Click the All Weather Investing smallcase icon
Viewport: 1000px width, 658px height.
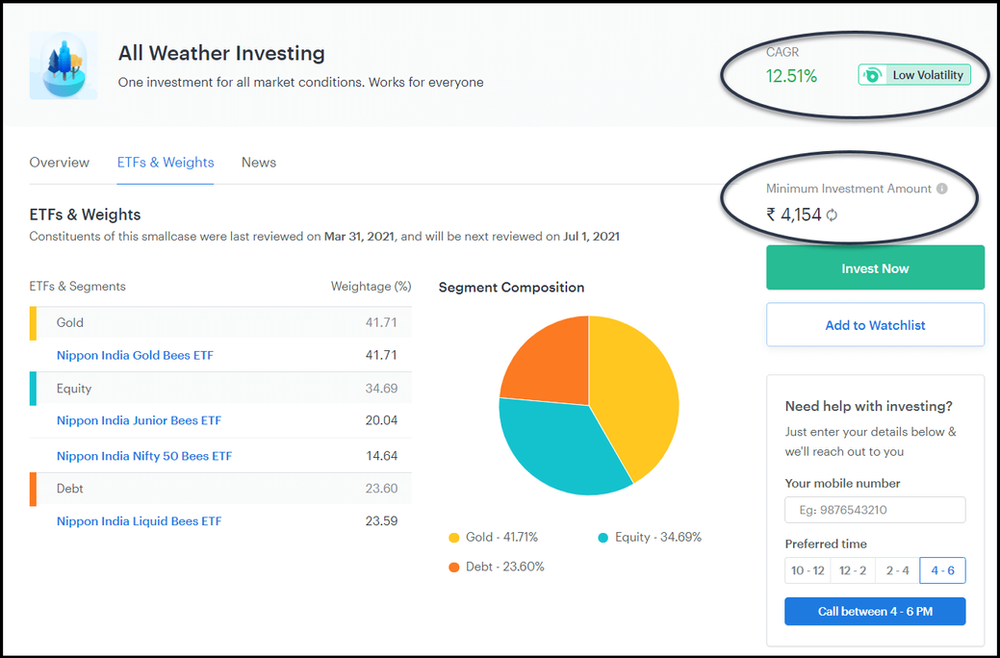click(66, 65)
